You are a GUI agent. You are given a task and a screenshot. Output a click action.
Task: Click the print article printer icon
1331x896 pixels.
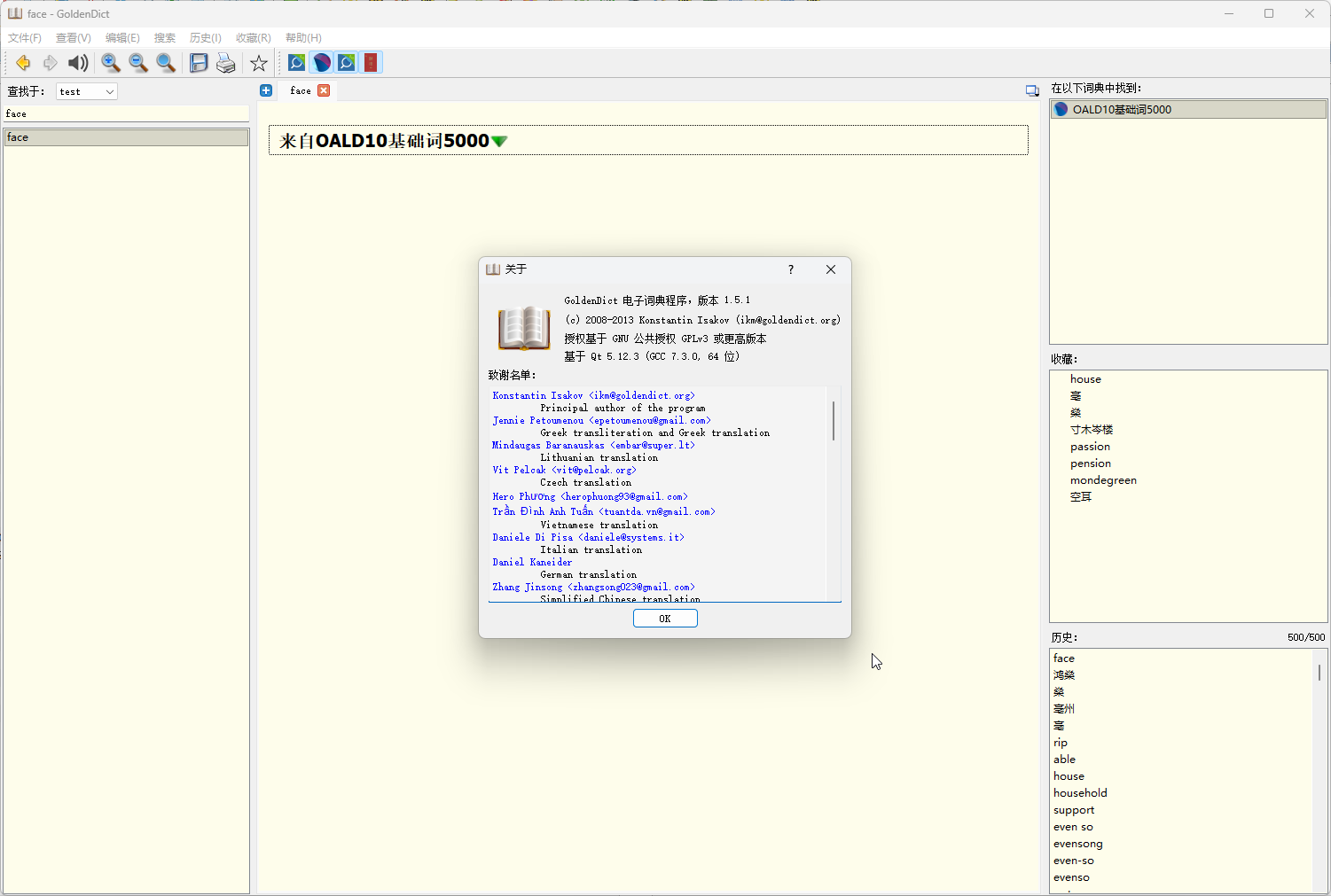pyautogui.click(x=226, y=63)
